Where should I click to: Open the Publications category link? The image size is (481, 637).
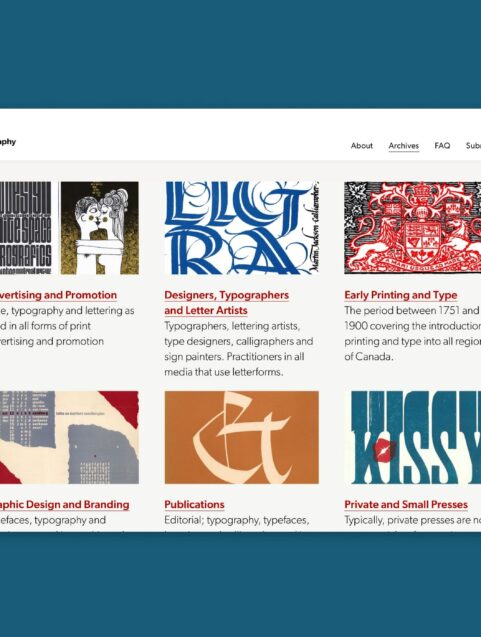(x=194, y=505)
